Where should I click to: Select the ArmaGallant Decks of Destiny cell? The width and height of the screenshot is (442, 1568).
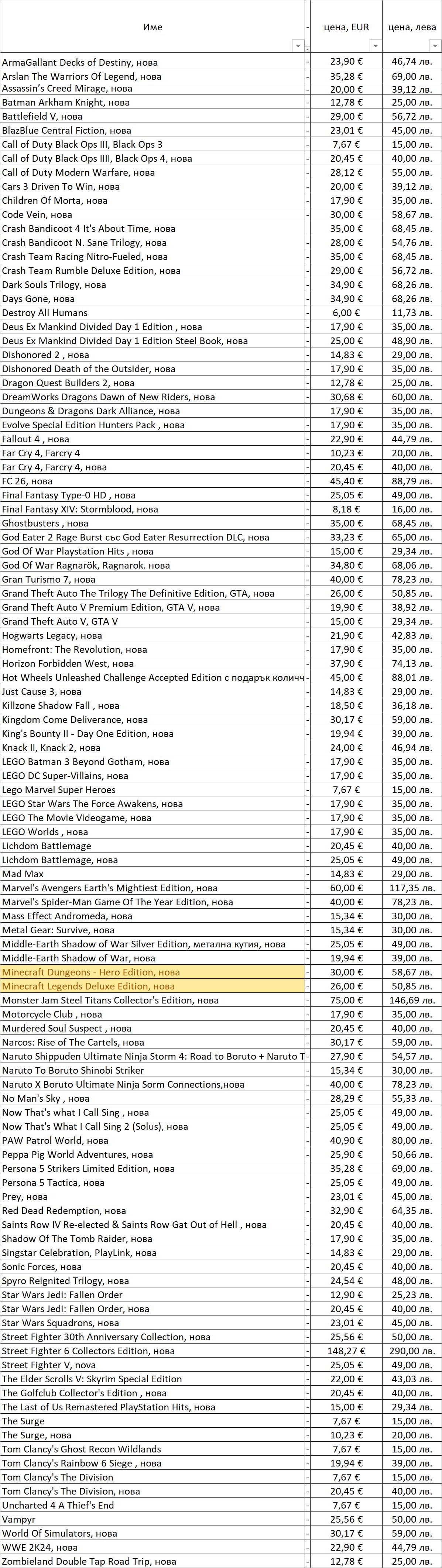[152, 62]
